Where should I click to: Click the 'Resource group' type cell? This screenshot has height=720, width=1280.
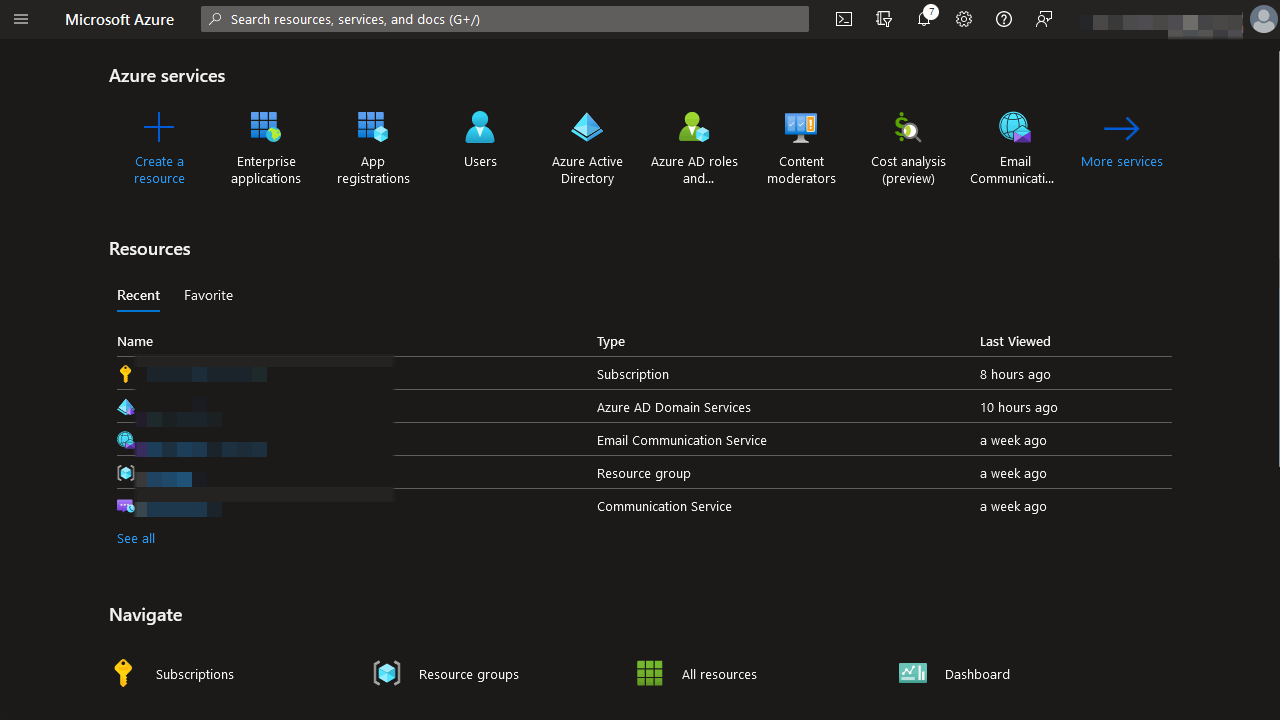644,473
